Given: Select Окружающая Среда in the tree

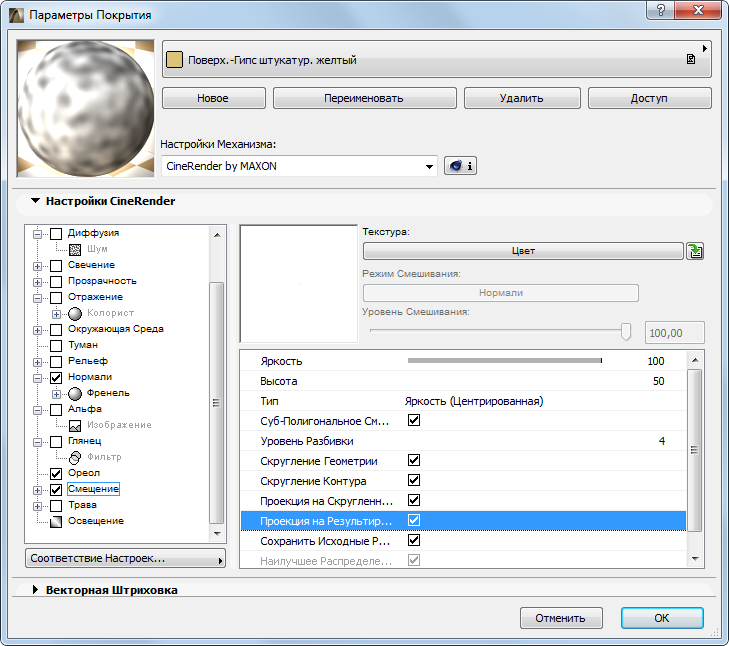Looking at the screenshot, I should coord(116,329).
